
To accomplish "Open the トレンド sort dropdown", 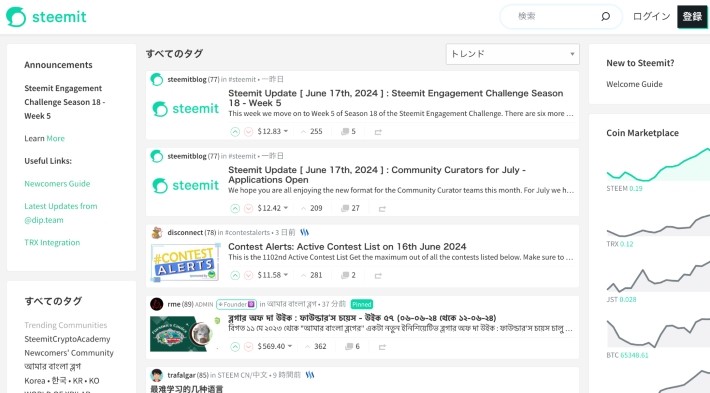I will tap(513, 54).
